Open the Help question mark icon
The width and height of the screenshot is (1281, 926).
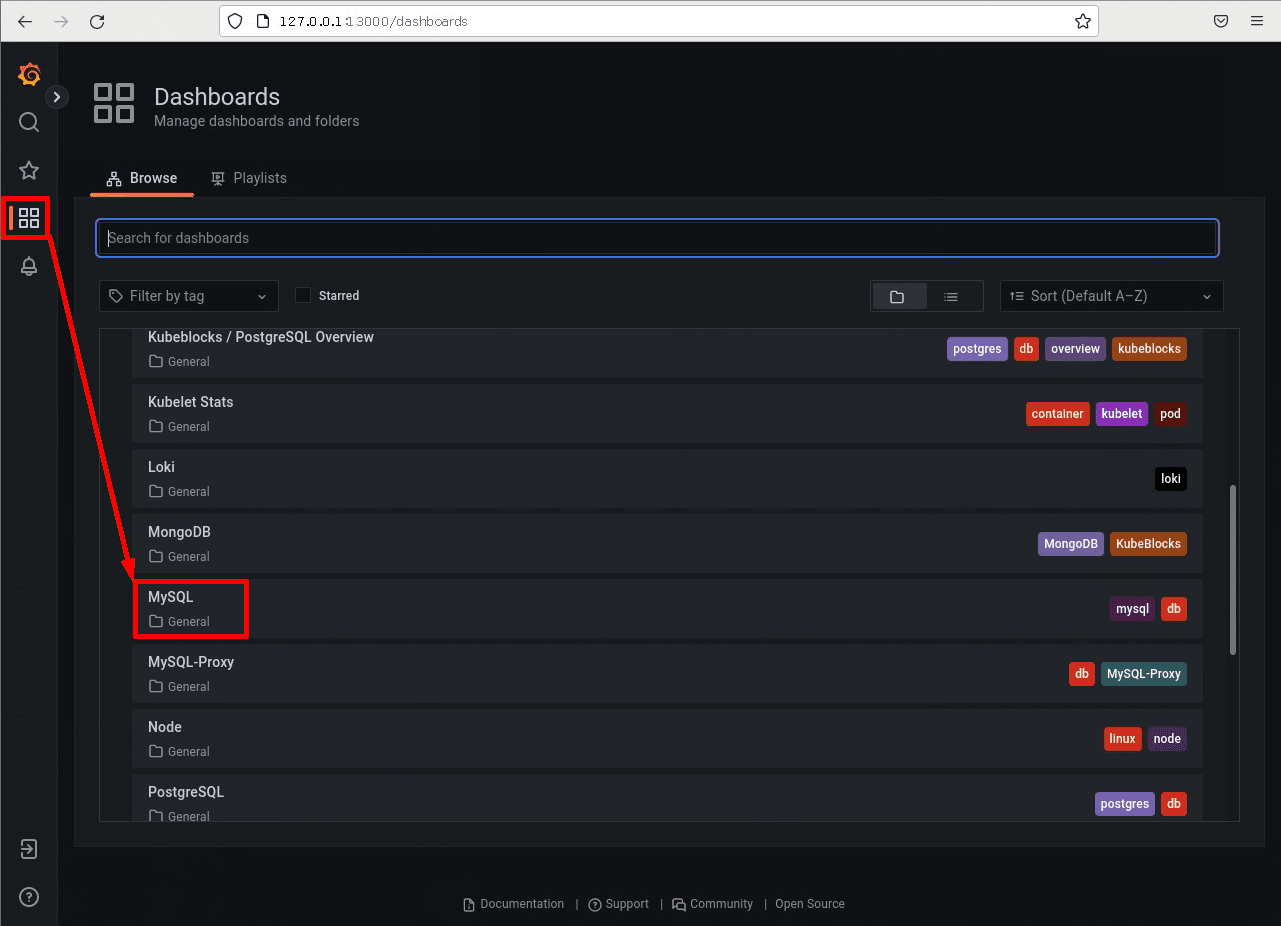(29, 896)
